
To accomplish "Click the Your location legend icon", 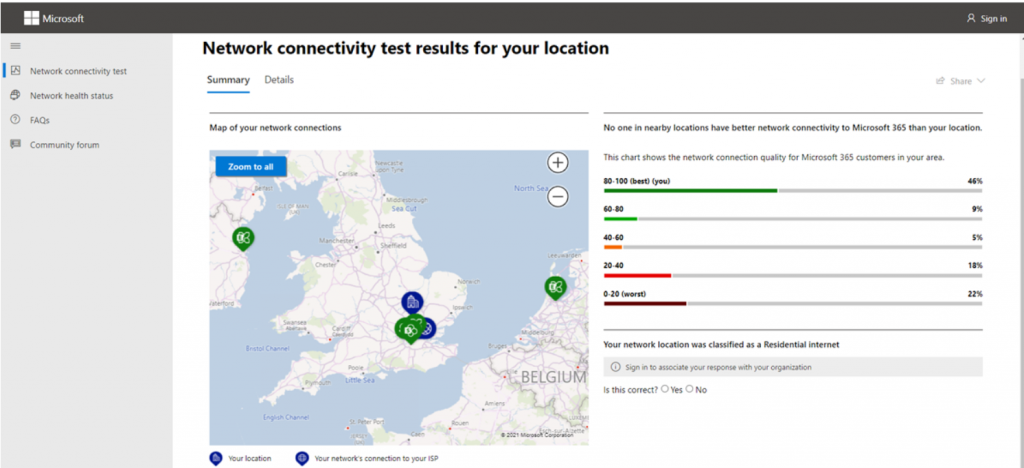I will coord(216,458).
